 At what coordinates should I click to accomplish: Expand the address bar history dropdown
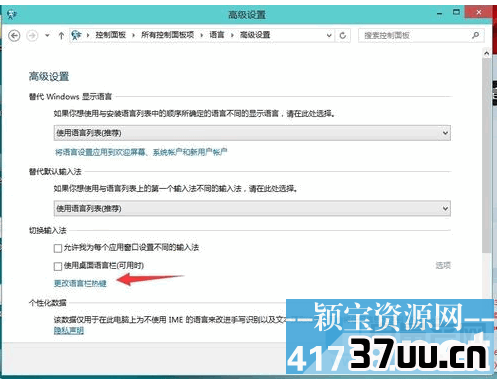329,35
